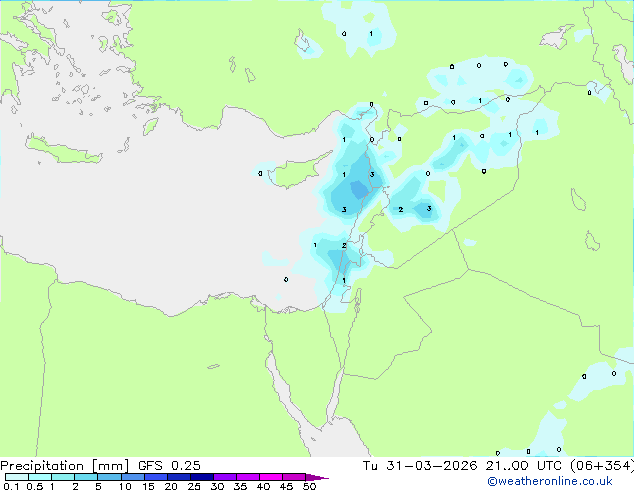Select the 0.5–1 mm legend color box
This screenshot has width=634, height=490.
tap(40, 477)
